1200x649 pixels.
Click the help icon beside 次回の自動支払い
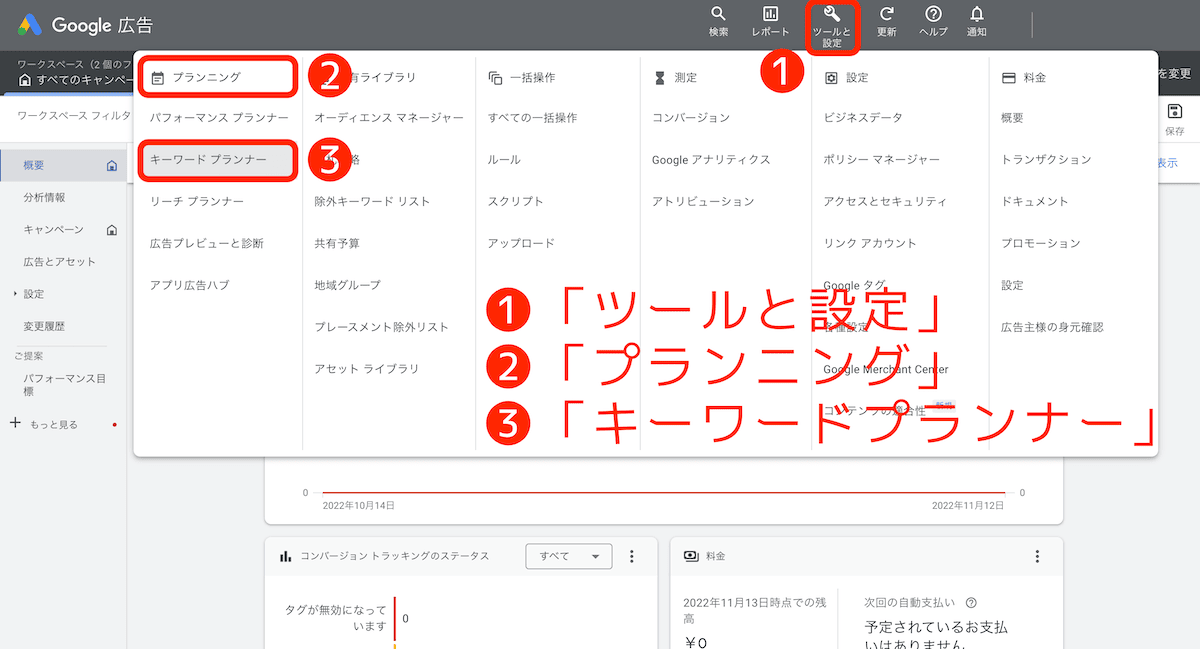pos(971,603)
